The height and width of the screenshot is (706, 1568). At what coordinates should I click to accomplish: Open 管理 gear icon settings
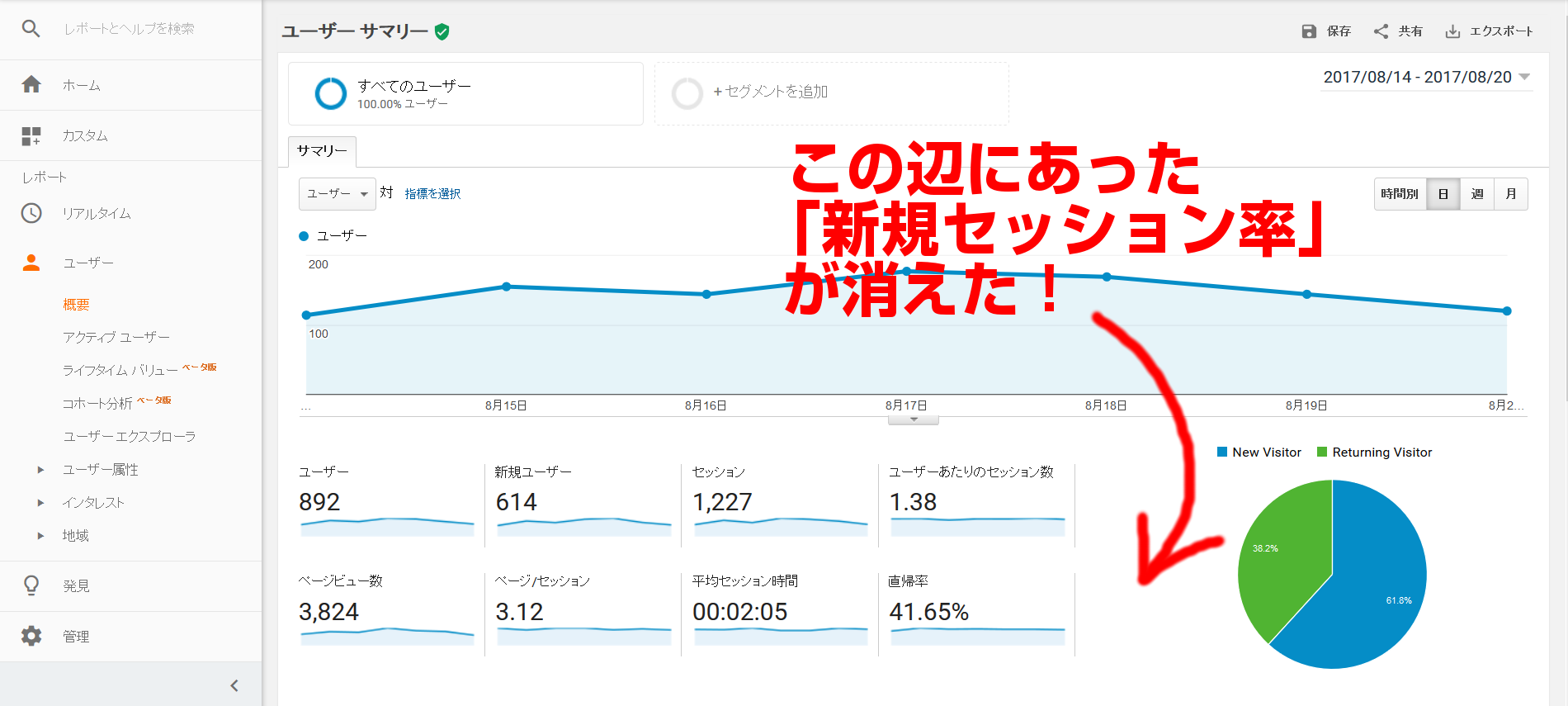tap(31, 636)
